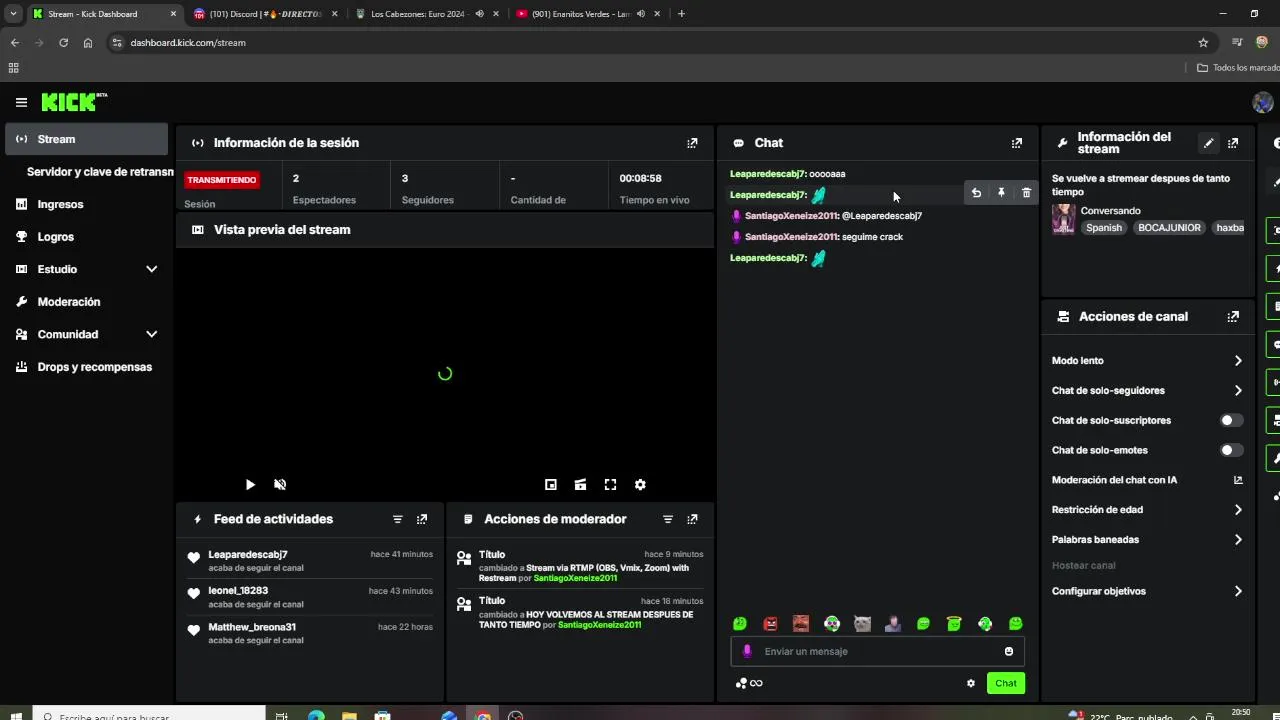Screen dimensions: 1280x720
Task: Click the Spanish language tag
Action: point(1104,228)
